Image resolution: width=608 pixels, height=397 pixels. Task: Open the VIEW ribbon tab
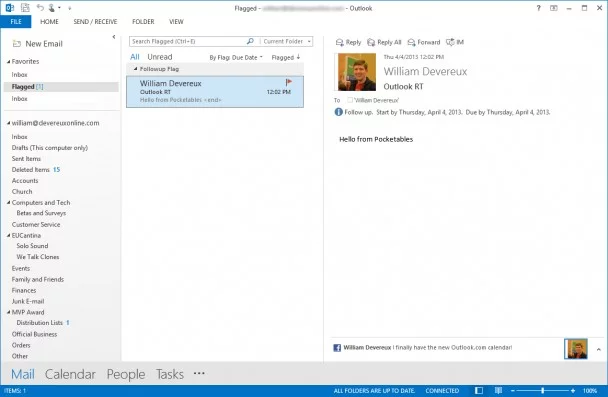[x=176, y=22]
